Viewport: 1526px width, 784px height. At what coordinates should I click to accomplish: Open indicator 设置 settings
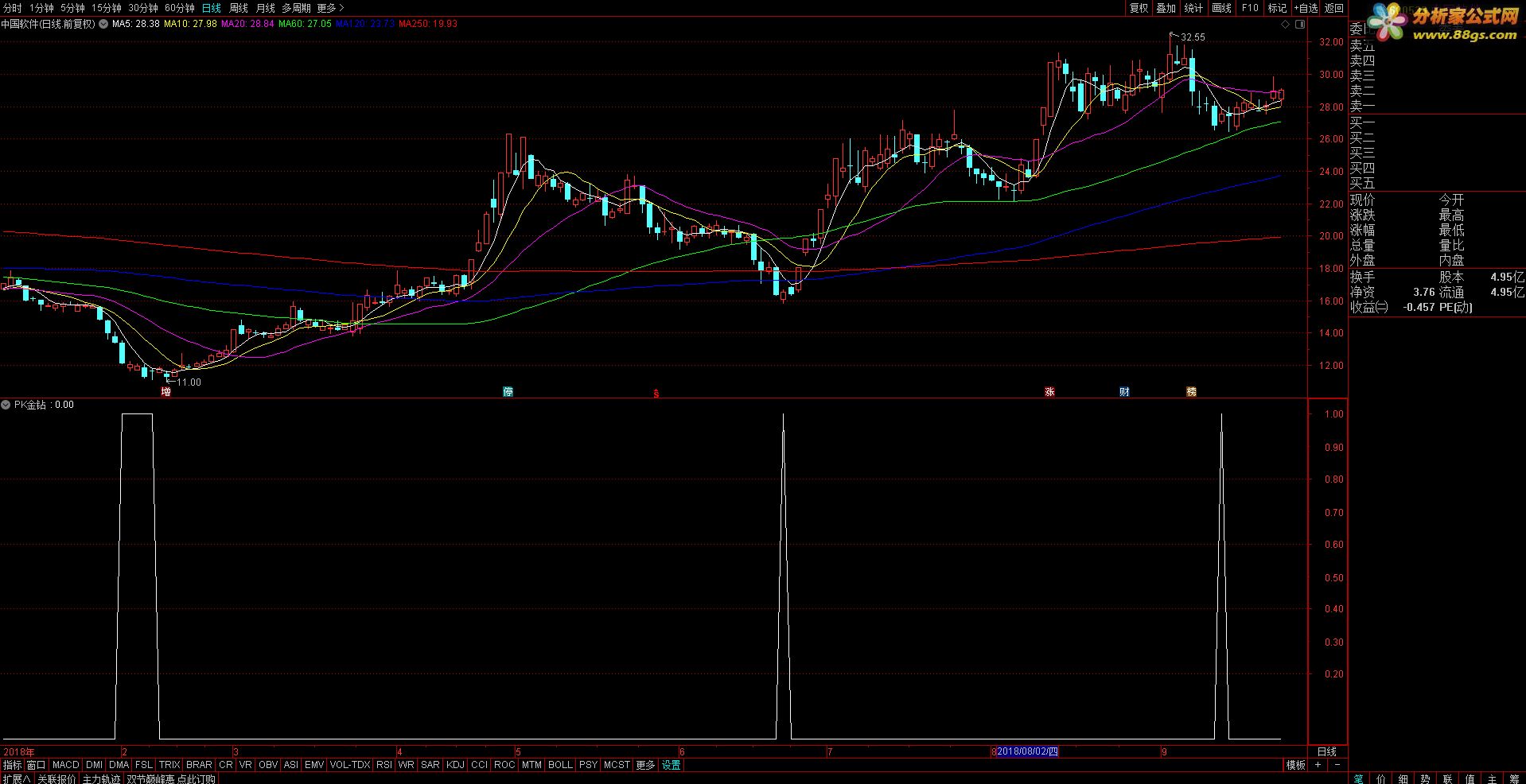tap(671, 765)
